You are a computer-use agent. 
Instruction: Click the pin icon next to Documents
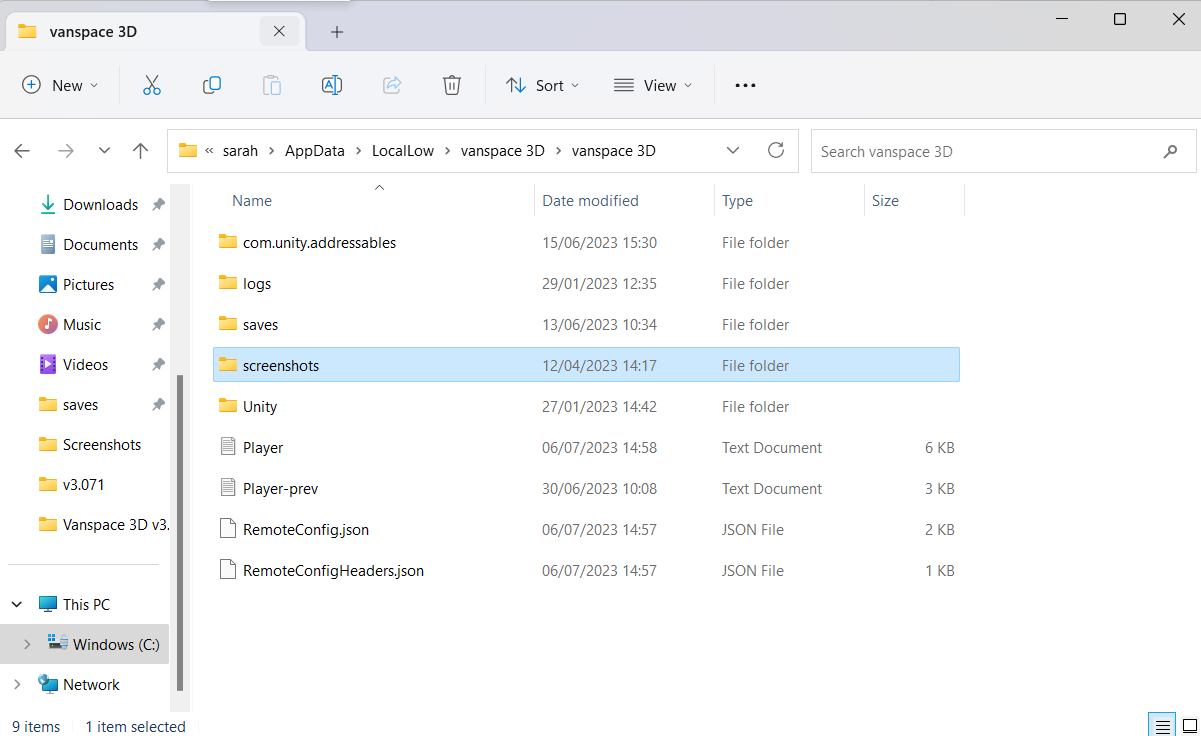click(158, 244)
